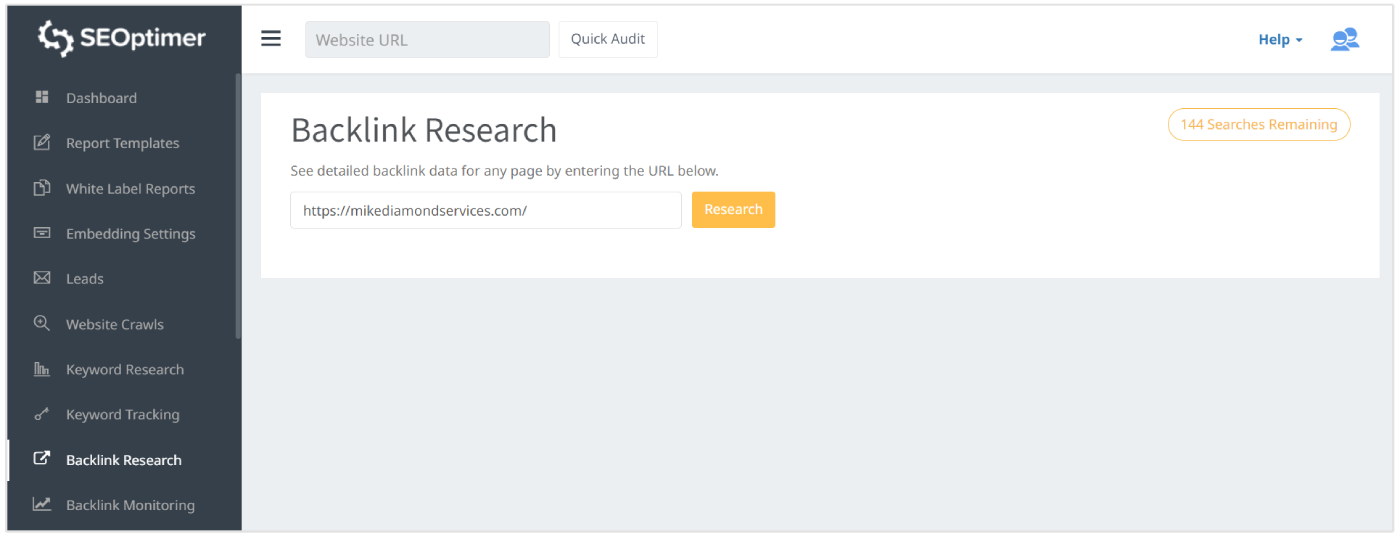
Task: Click the Quick Audit button
Action: pyautogui.click(x=608, y=39)
